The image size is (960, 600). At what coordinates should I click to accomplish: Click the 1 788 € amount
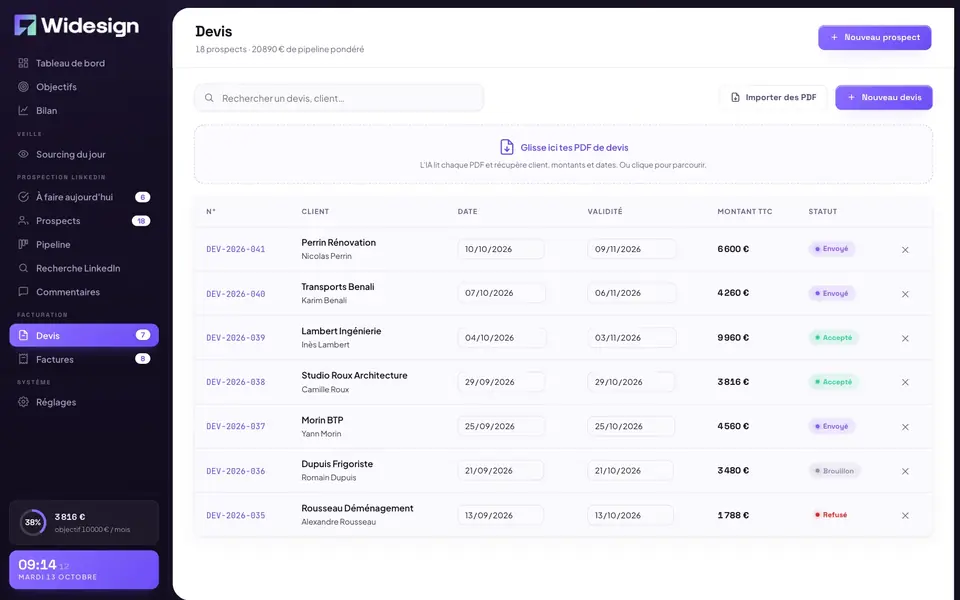coord(733,515)
